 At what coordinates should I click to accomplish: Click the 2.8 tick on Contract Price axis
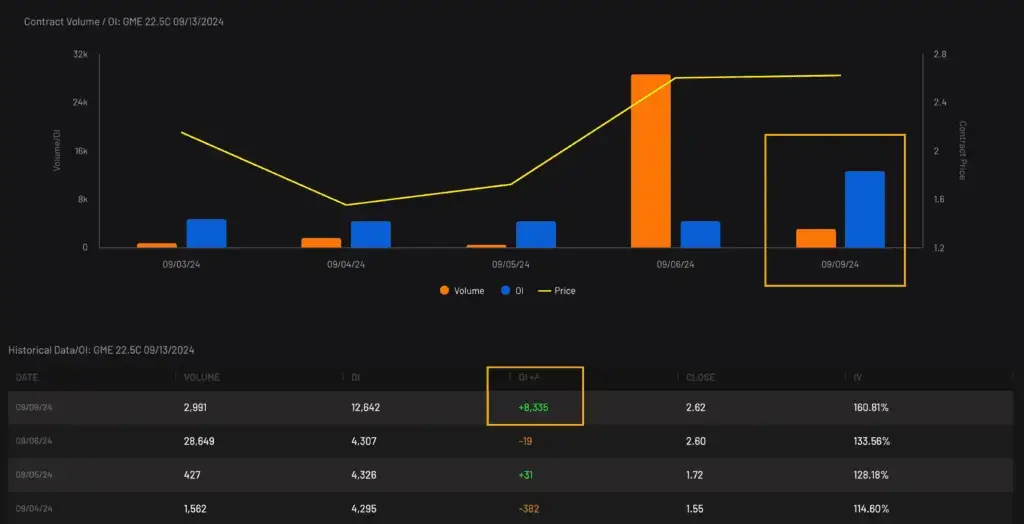coord(940,54)
